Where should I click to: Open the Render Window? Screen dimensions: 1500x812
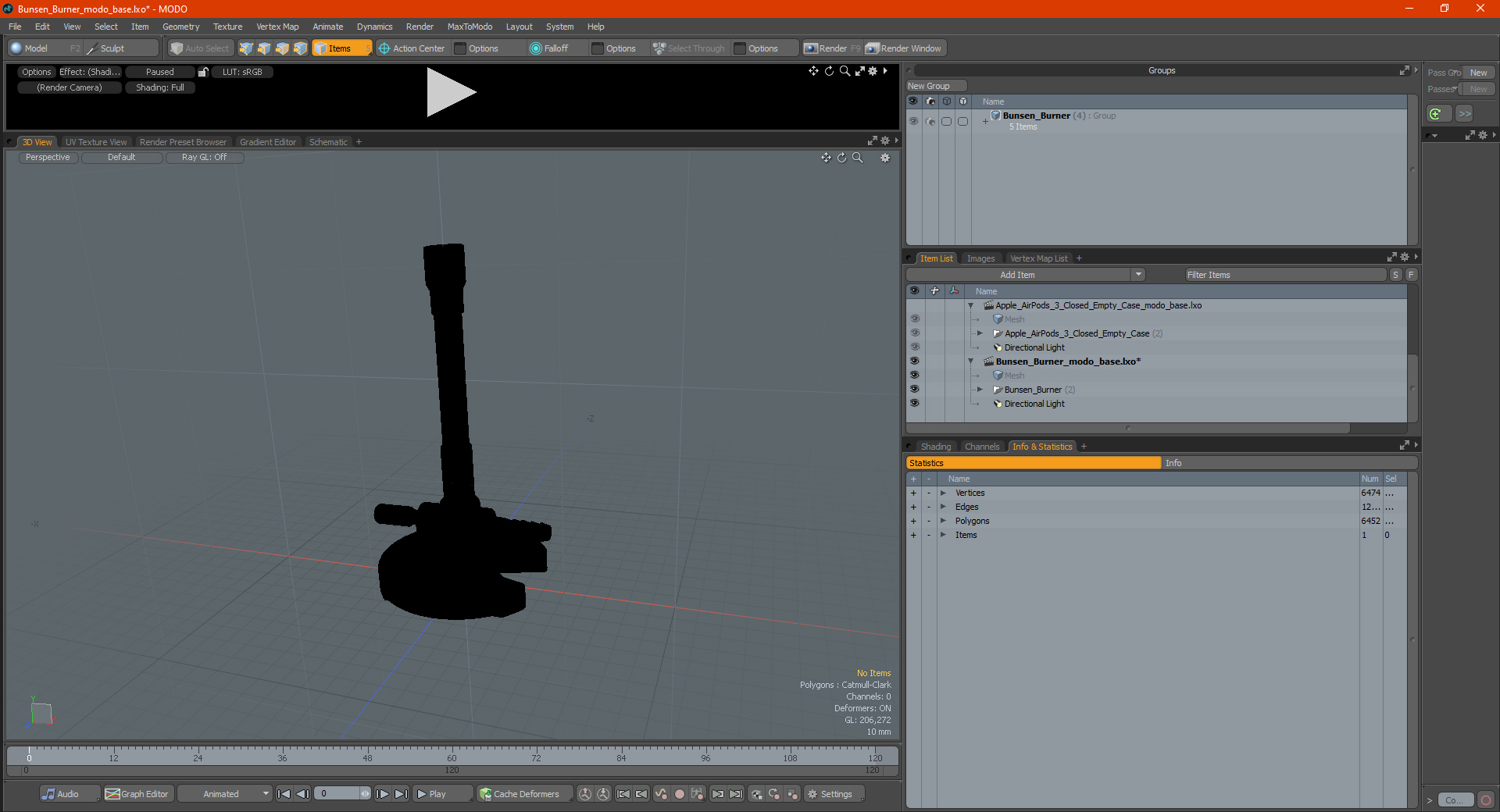pyautogui.click(x=905, y=48)
